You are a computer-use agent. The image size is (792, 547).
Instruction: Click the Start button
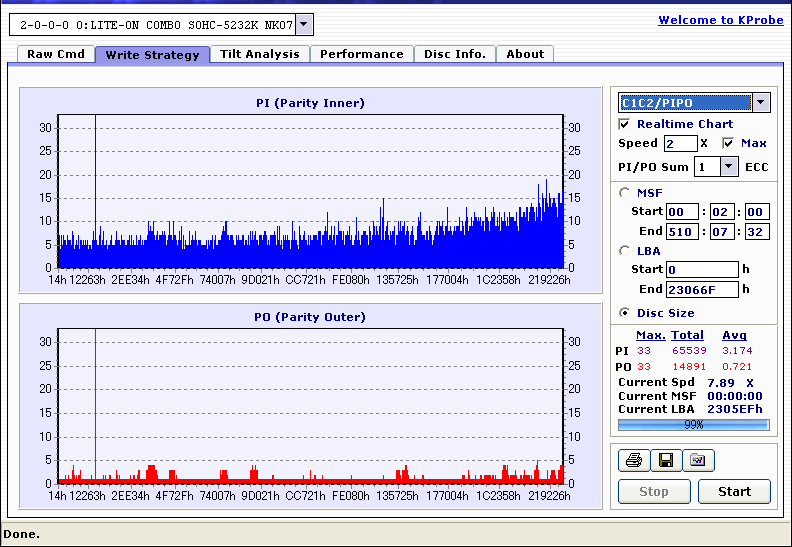(x=734, y=491)
